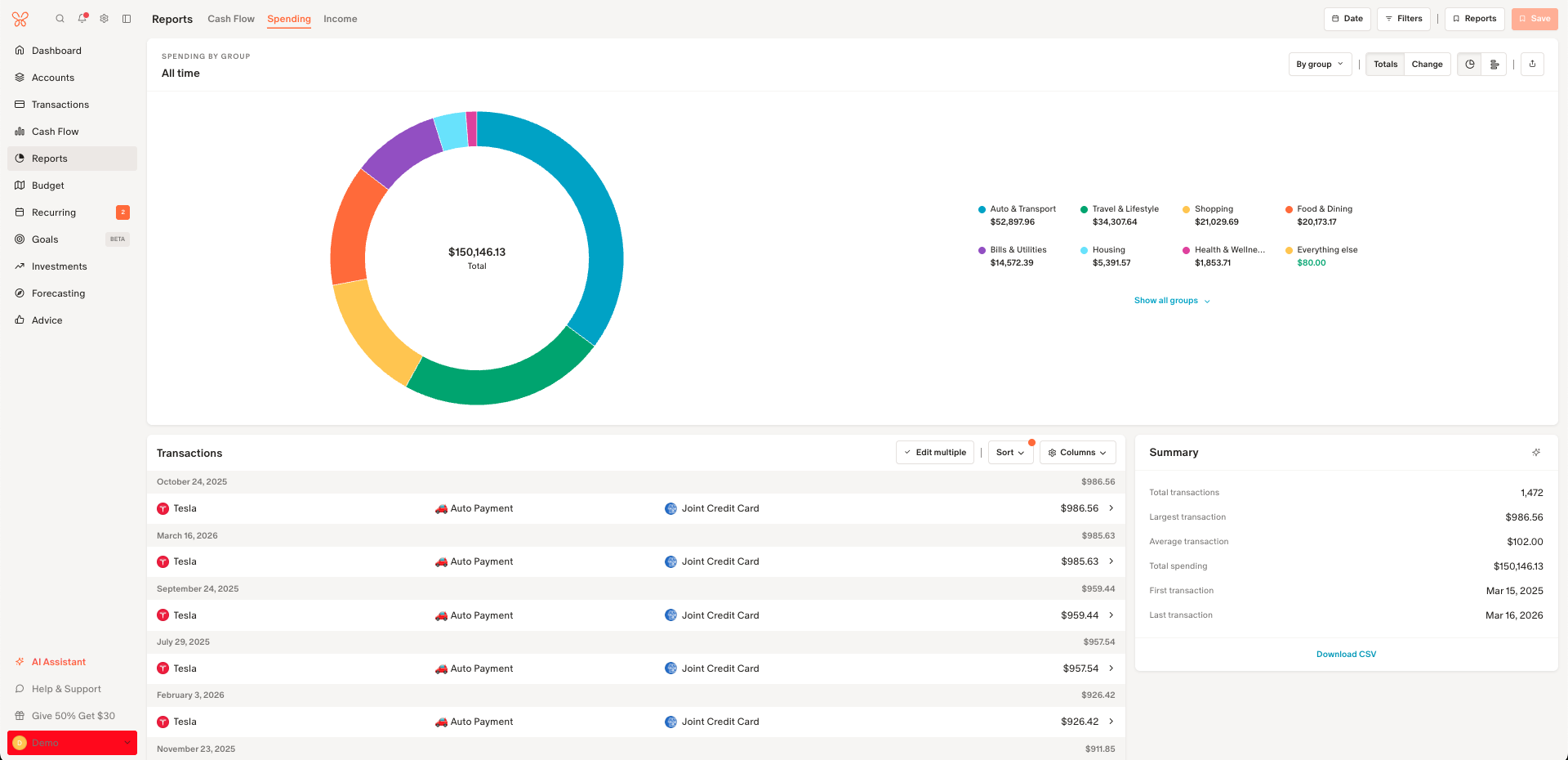Click the Download CSV link
Viewport: 1568px width, 760px height.
(x=1346, y=655)
